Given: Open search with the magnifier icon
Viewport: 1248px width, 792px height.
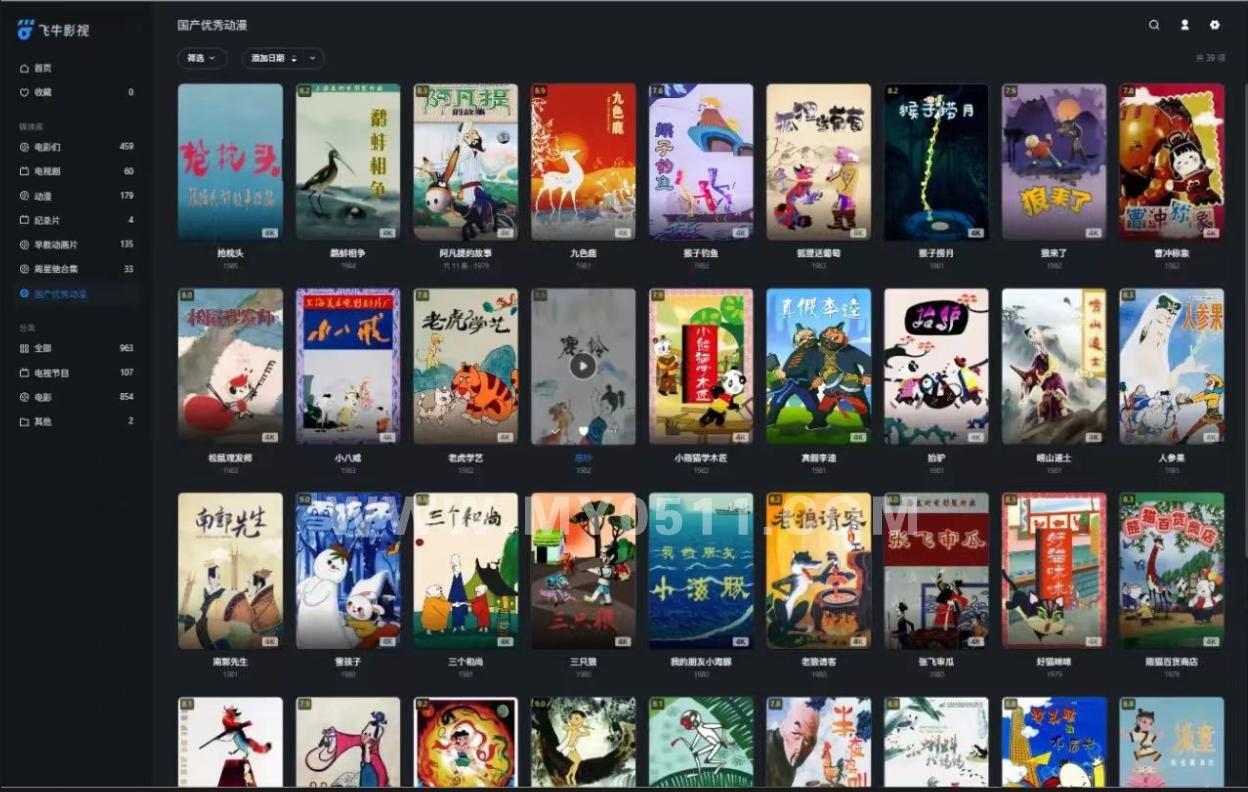Looking at the screenshot, I should point(1154,25).
